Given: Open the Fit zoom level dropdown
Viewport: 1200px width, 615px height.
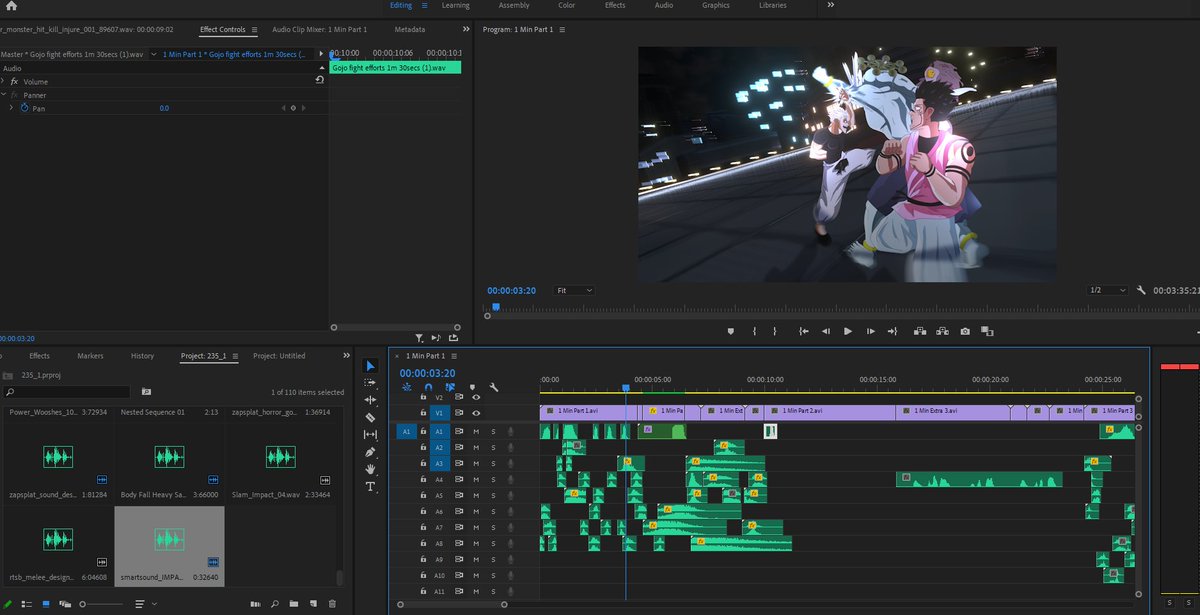Looking at the screenshot, I should (575, 290).
